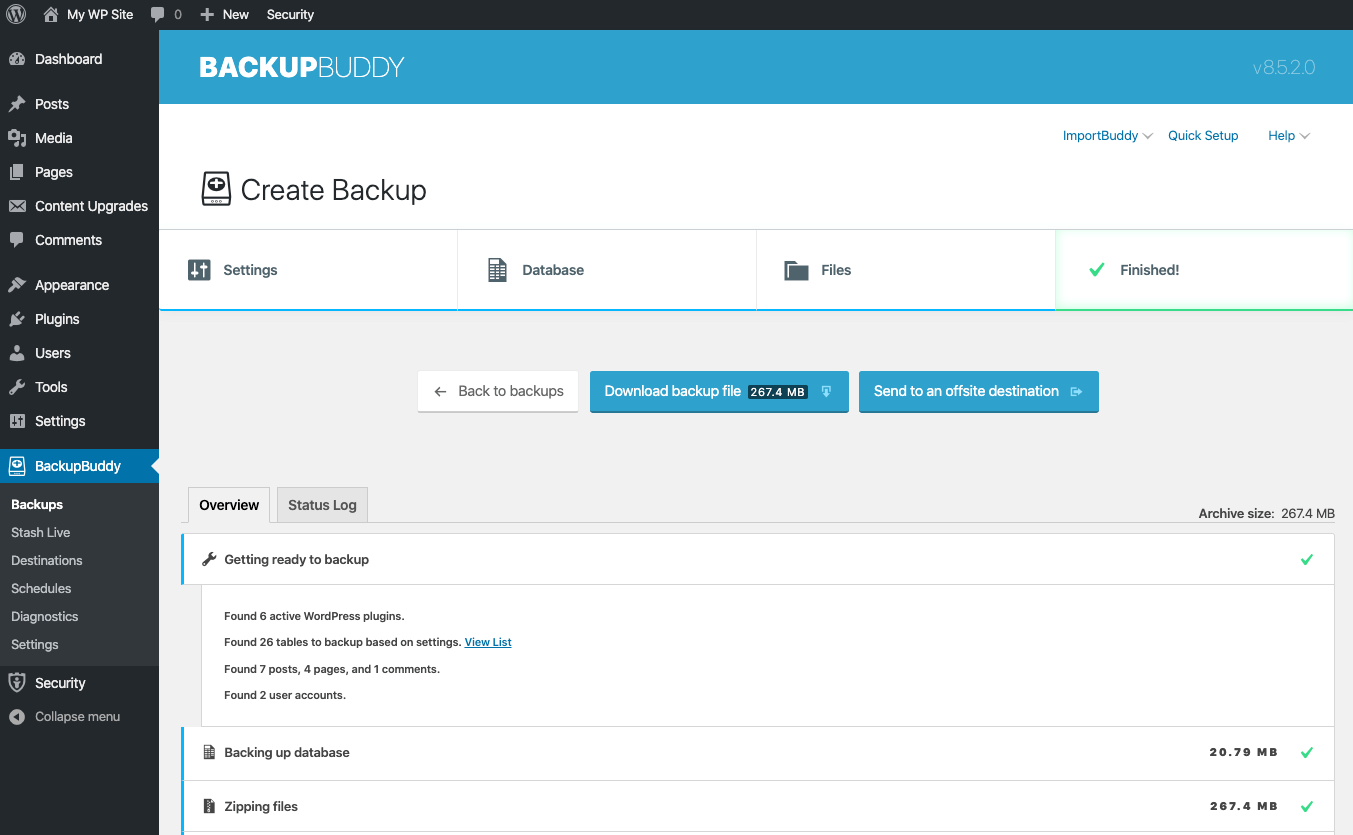
Task: Click the Content Upgrades envelope icon
Action: click(17, 206)
